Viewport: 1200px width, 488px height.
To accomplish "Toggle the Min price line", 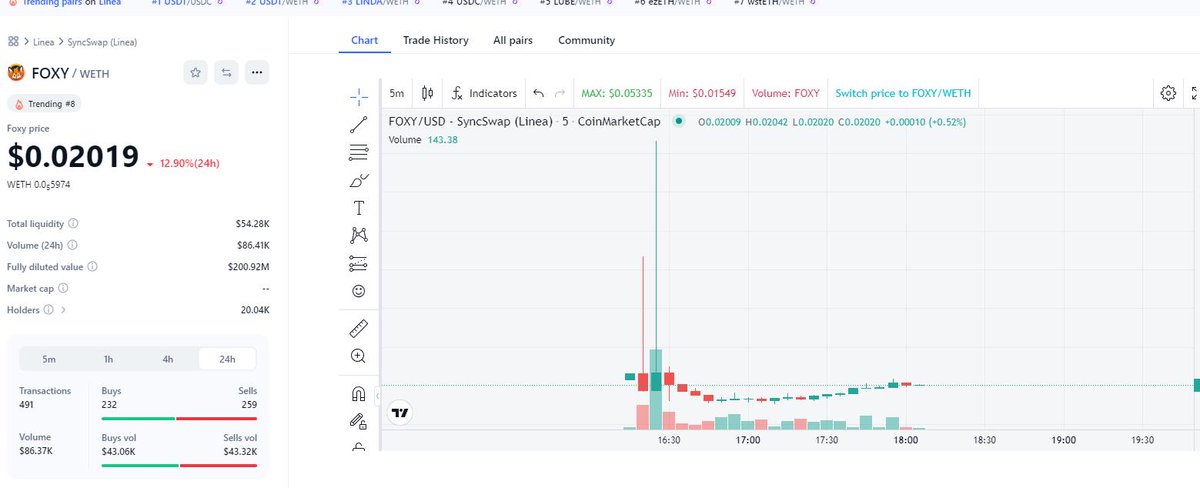I will [x=702, y=93].
